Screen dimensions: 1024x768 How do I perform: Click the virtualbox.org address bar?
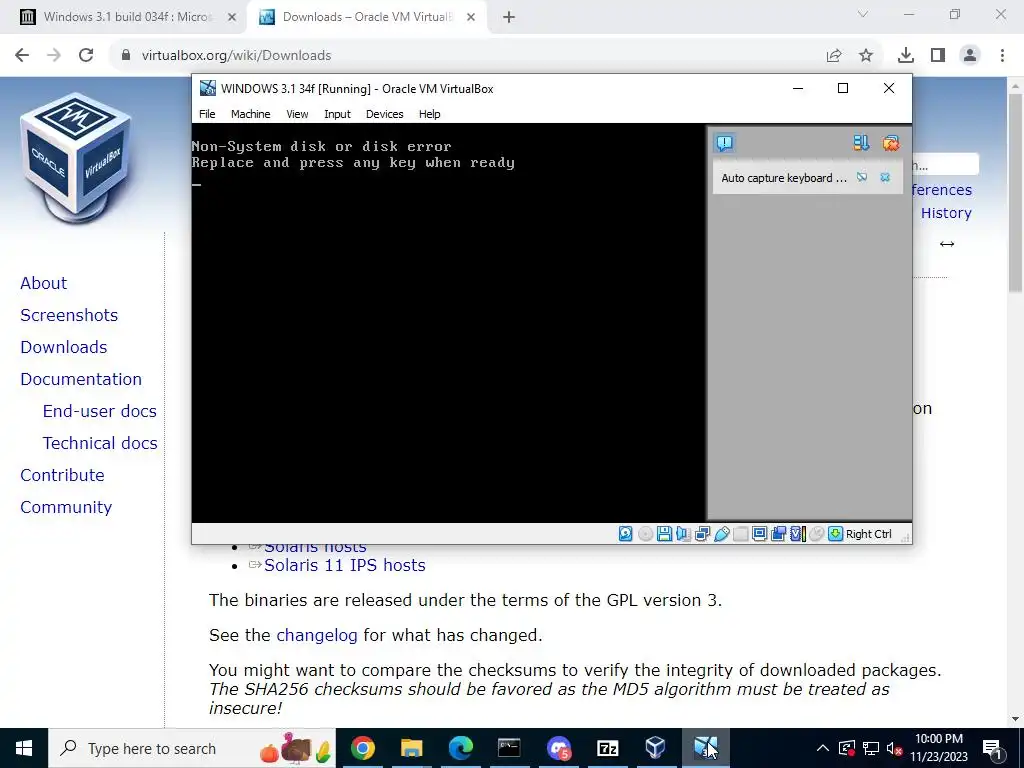point(470,56)
